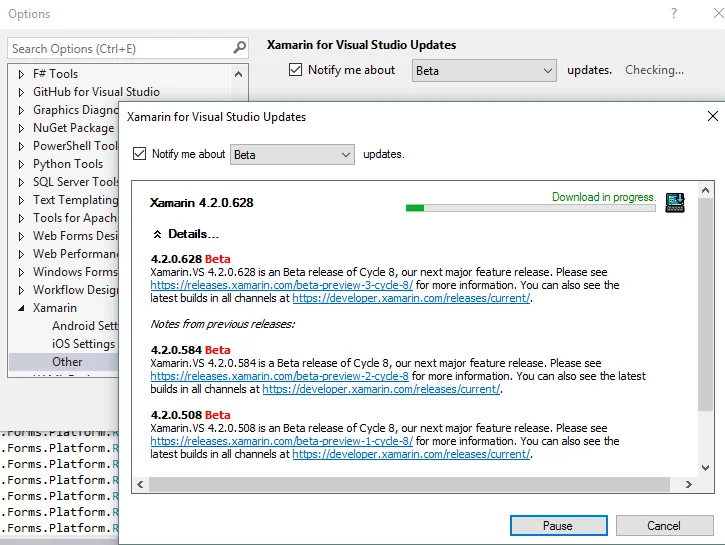The height and width of the screenshot is (545, 725).
Task: Expand the Graphics Diagnostics node
Action: tap(21, 110)
